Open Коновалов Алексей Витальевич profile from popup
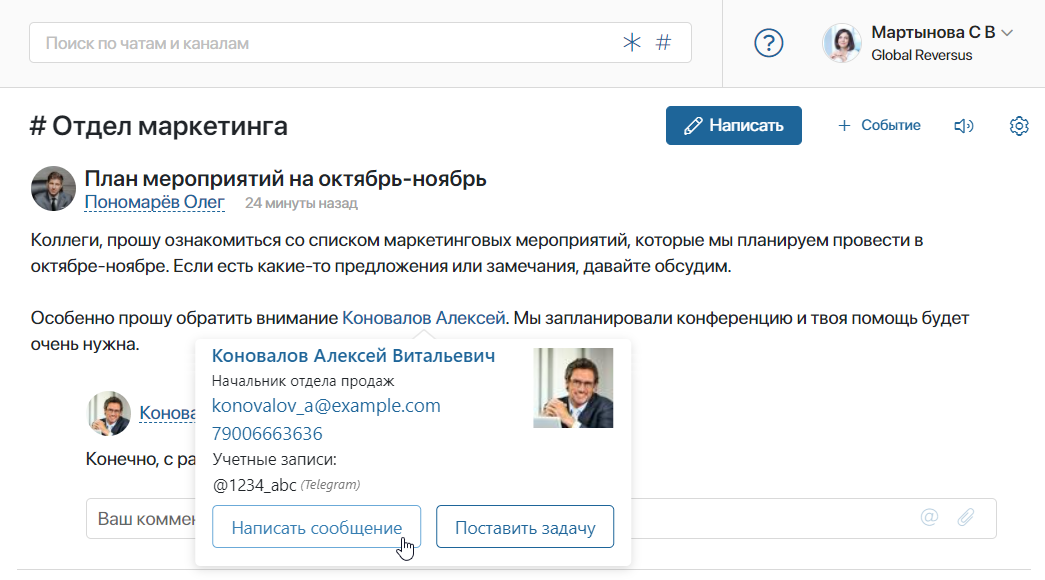 (353, 356)
